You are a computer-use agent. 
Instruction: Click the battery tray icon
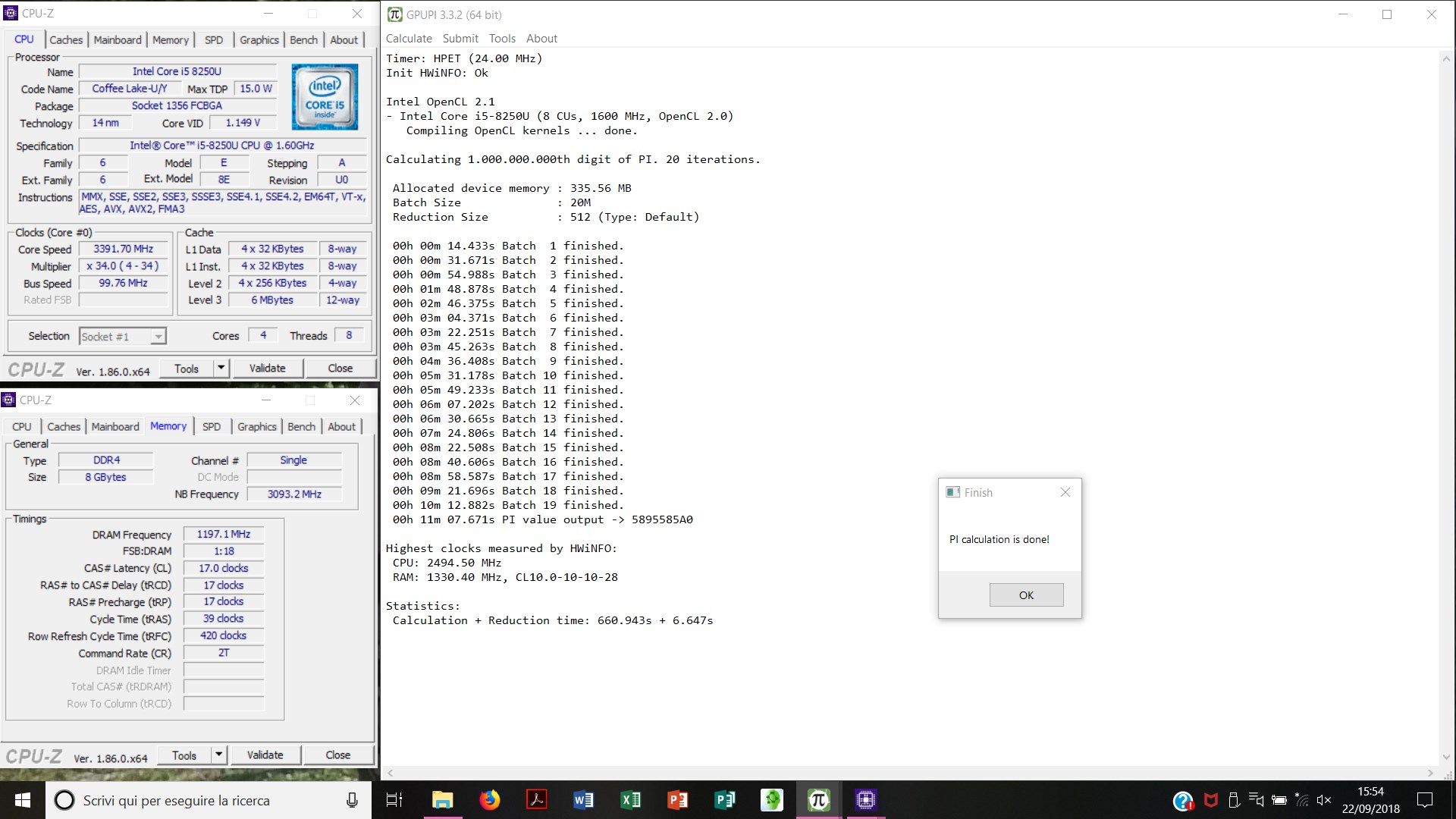coord(1279,800)
